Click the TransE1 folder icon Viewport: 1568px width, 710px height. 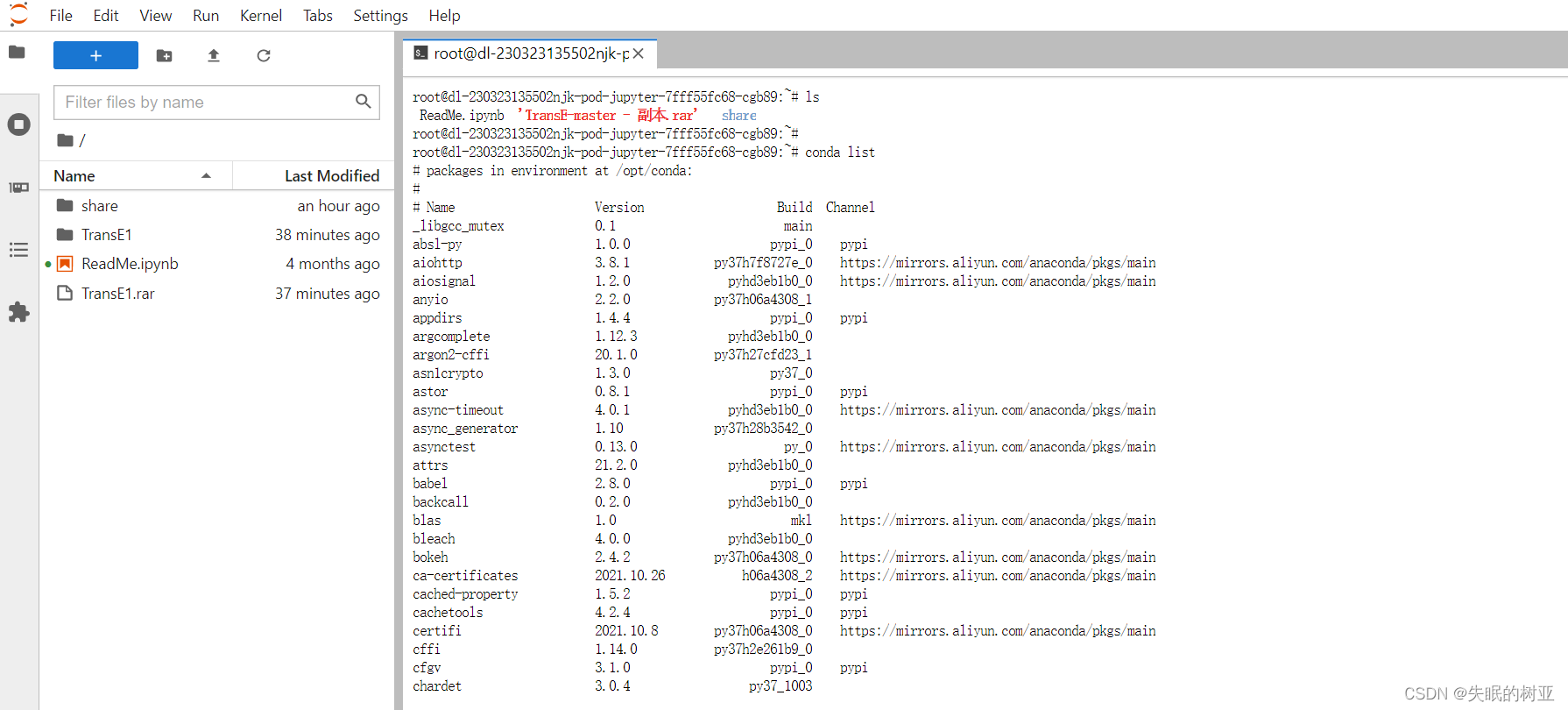65,235
